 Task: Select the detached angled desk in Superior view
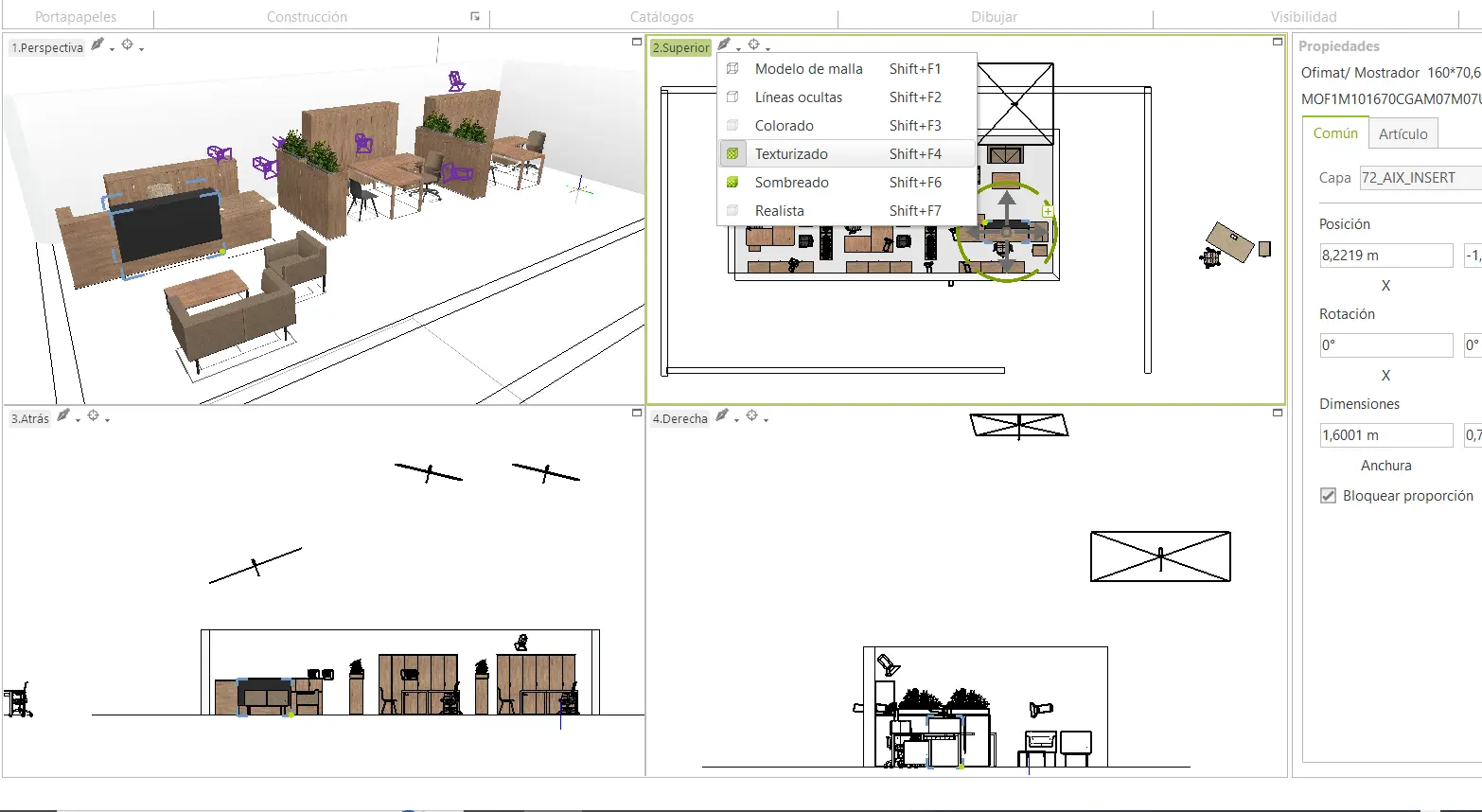click(x=1231, y=241)
